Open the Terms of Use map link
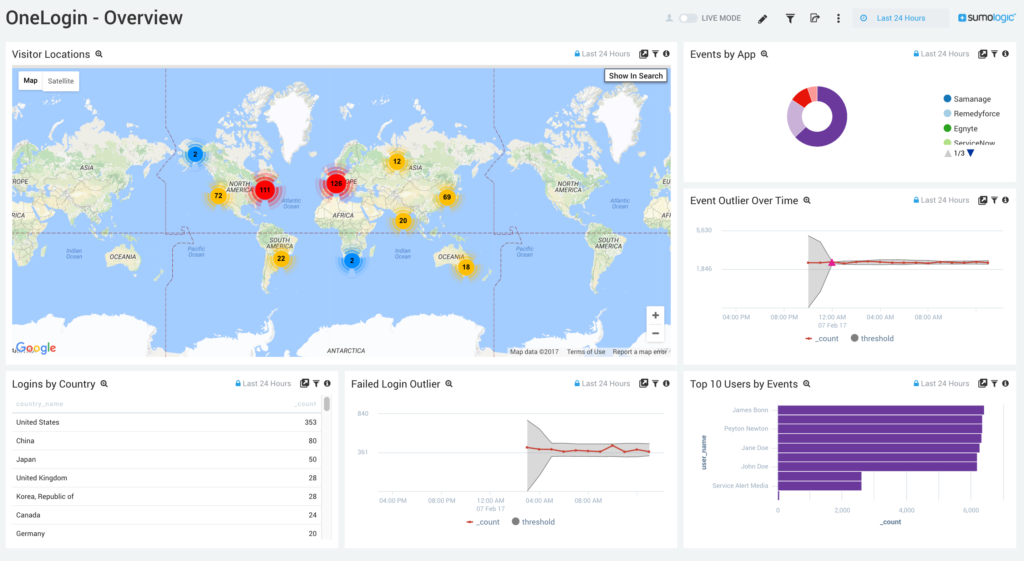 tap(586, 352)
